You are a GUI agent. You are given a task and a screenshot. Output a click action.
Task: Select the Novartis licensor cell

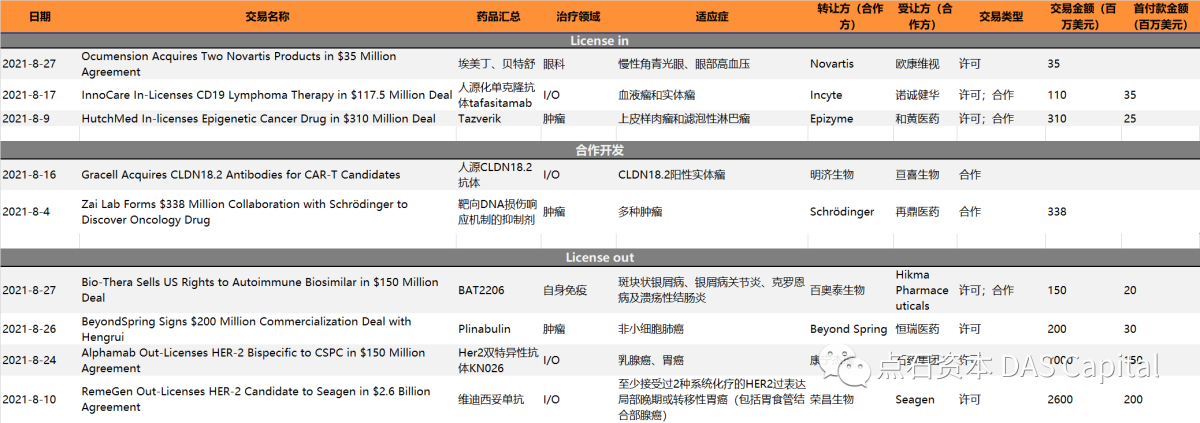(x=832, y=64)
